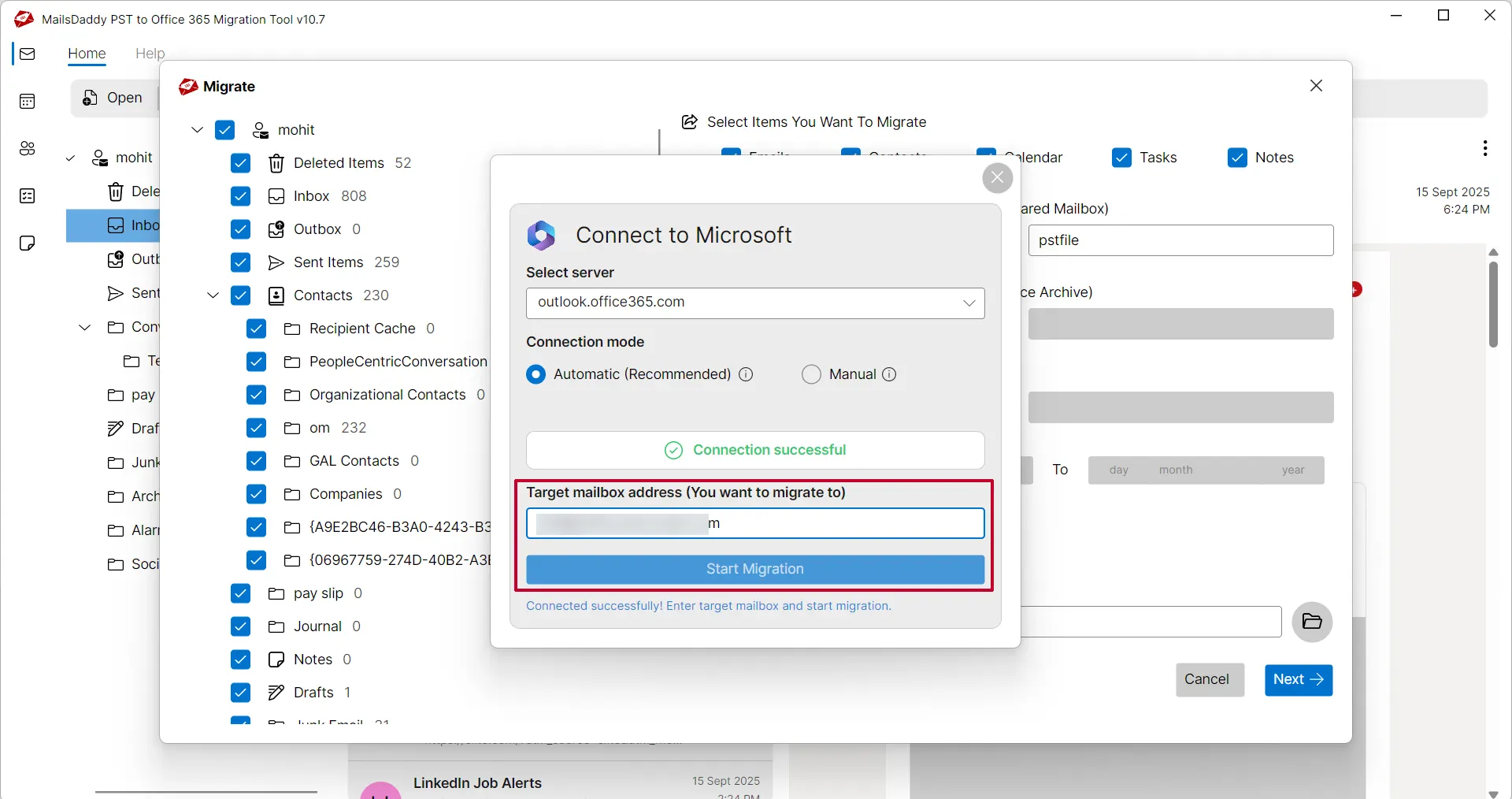Uncheck the Journal folder checkbox
This screenshot has height=799, width=1512.
point(241,626)
